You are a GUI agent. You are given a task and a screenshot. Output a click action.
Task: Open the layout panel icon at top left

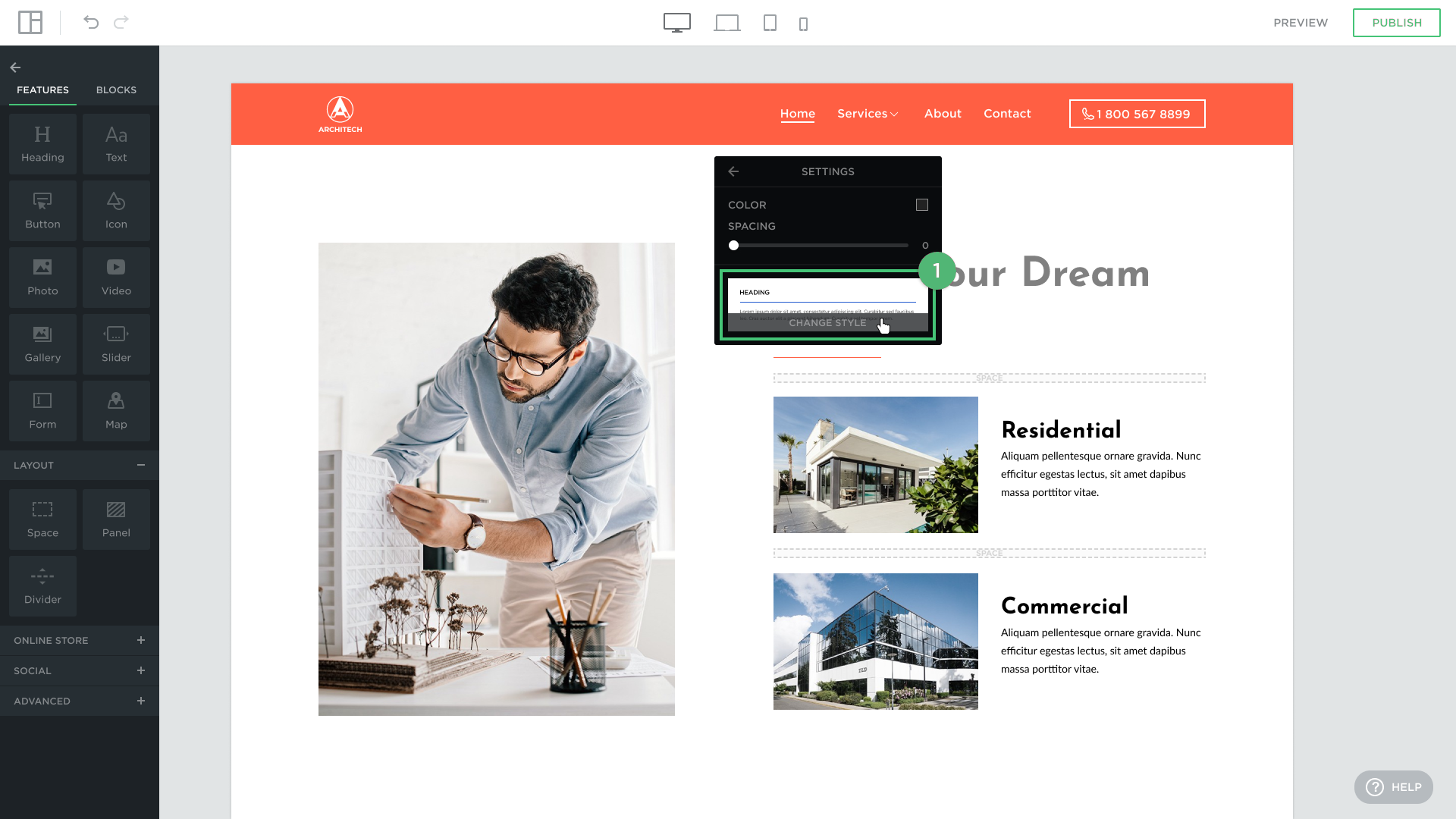click(30, 23)
